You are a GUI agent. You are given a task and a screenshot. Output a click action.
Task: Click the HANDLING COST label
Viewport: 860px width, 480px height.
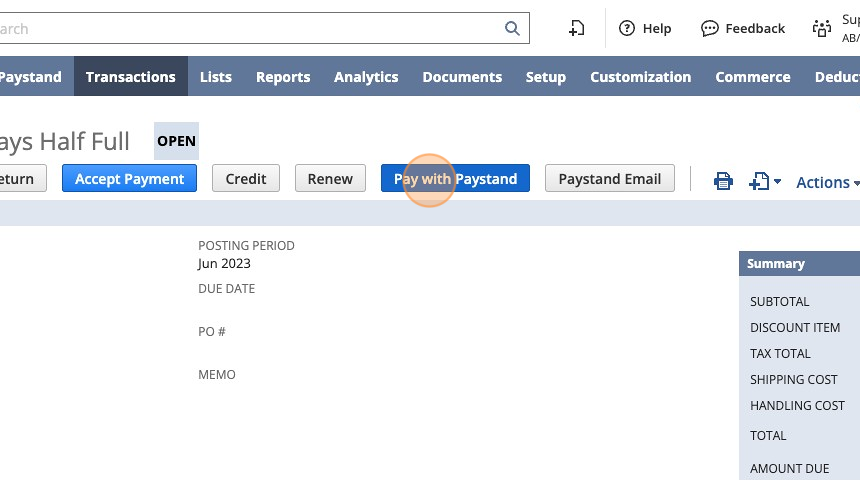tap(797, 405)
